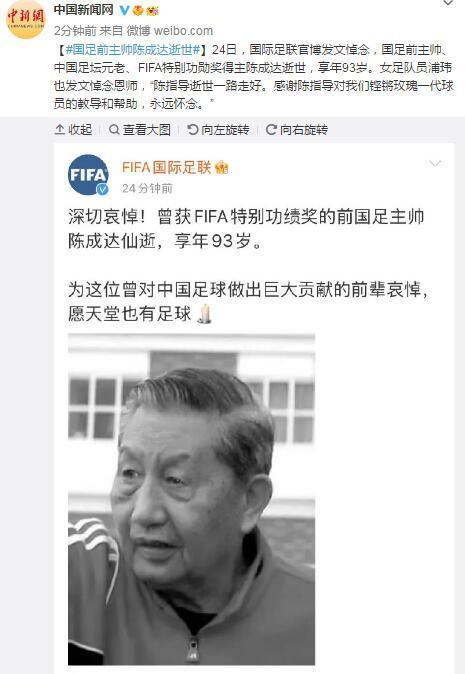Click the 24分钟前 repost timestamp
The image size is (465, 674).
[147, 188]
